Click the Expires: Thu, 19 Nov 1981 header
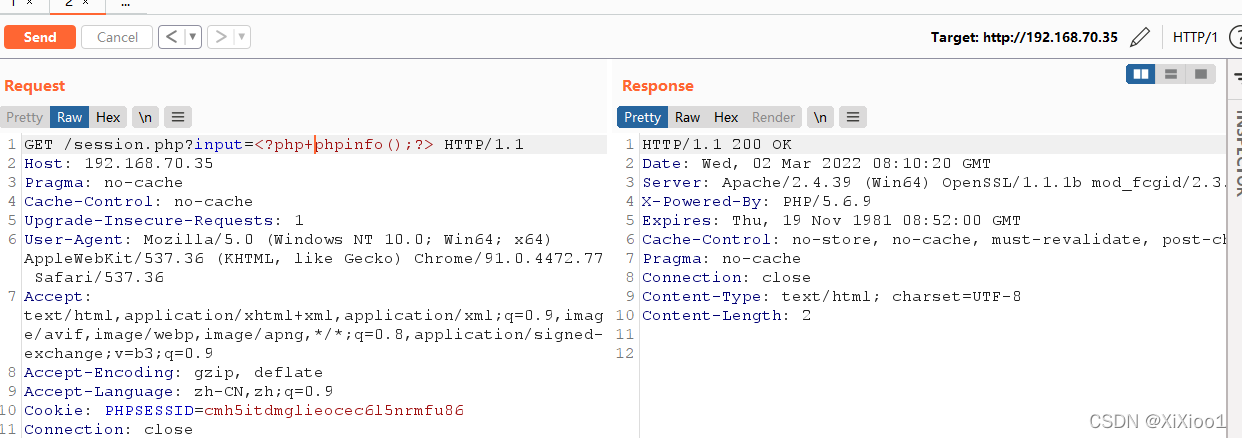The width and height of the screenshot is (1242, 438). [832, 220]
